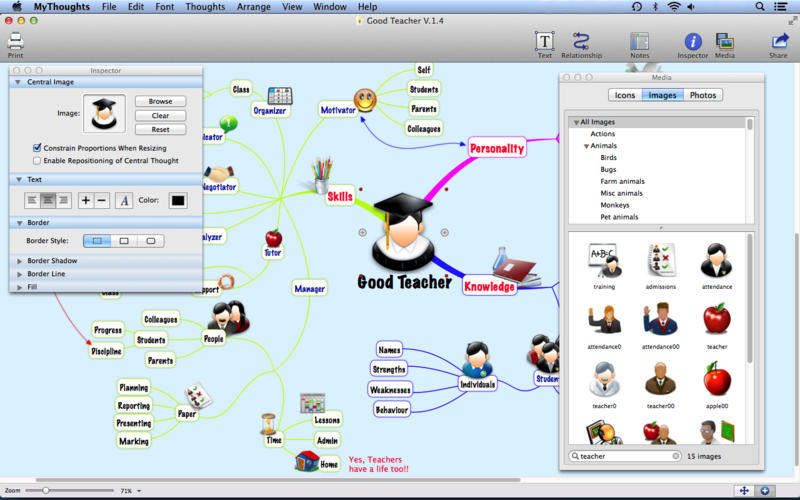Select the square border style
The height and width of the screenshot is (500, 800).
(x=97, y=241)
